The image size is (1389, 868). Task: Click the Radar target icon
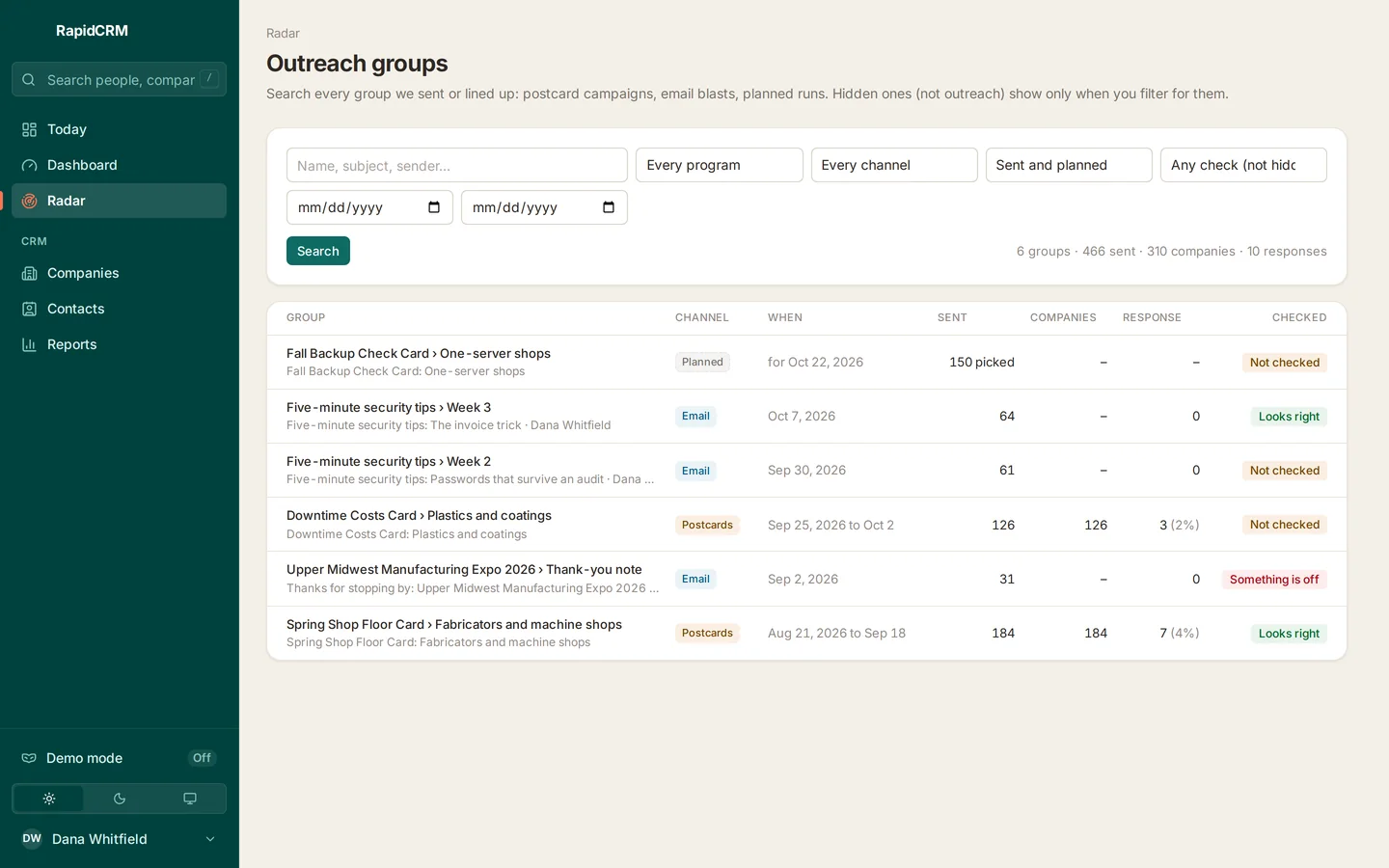(30, 201)
